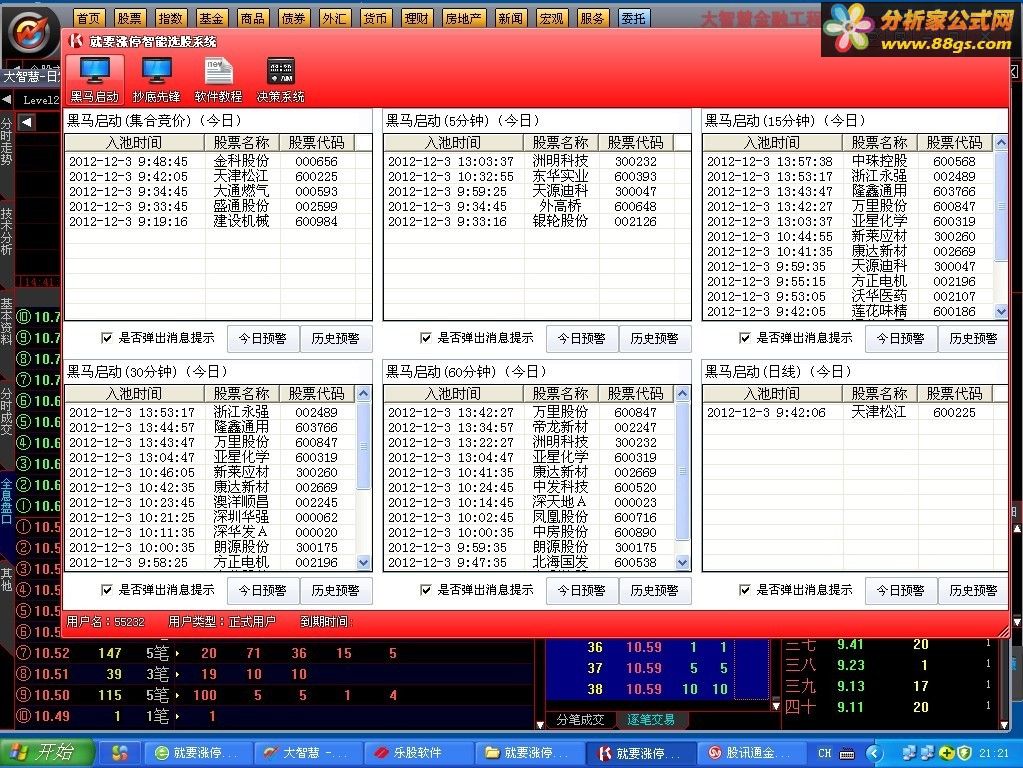This screenshot has height=768, width=1023.
Task: Click 历史预警 under 15分钟 panel
Action: click(x=973, y=339)
